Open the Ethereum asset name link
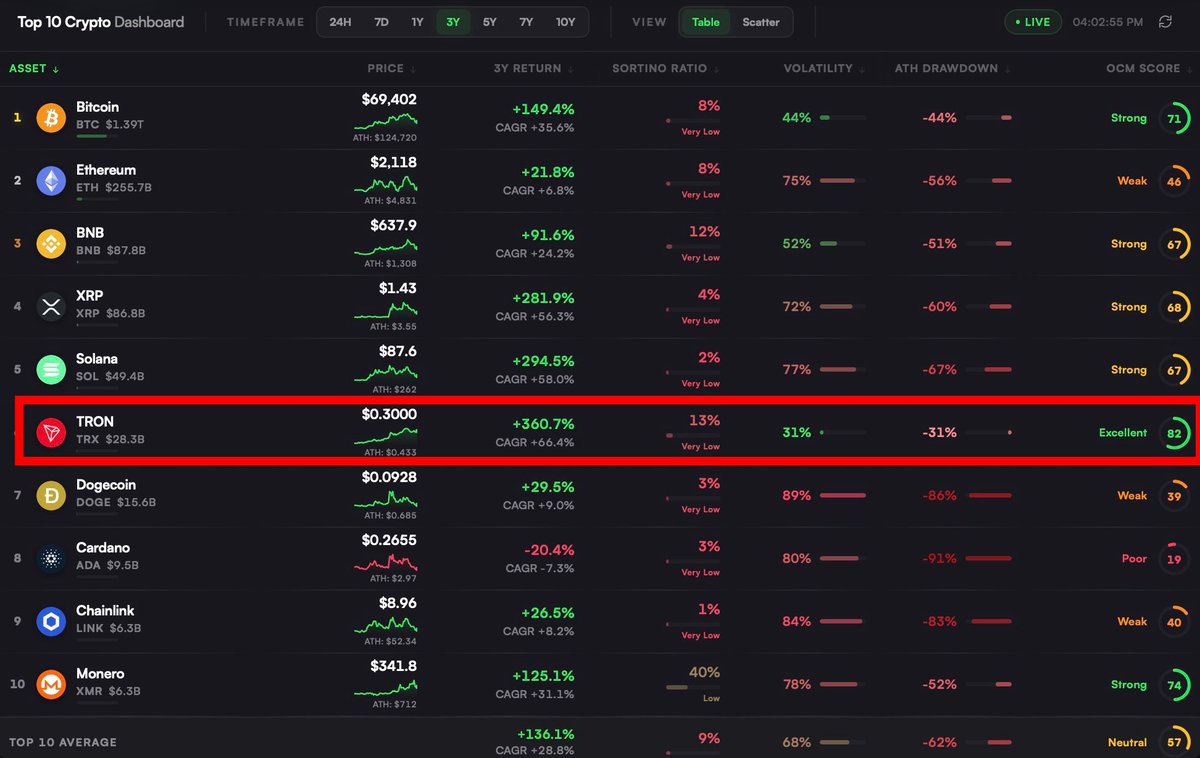 pyautogui.click(x=106, y=170)
